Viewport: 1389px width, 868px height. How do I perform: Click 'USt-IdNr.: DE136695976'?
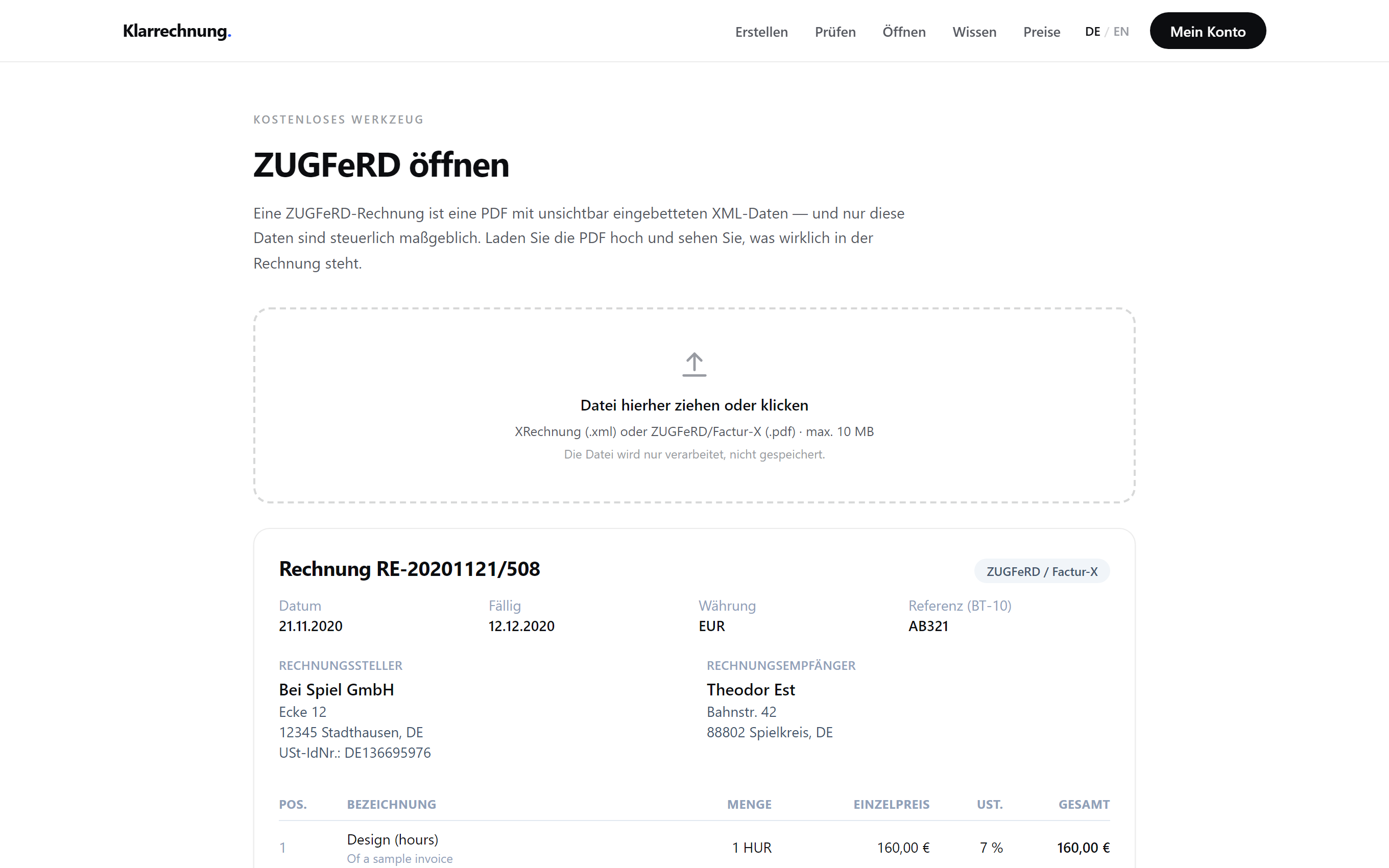tap(355, 753)
